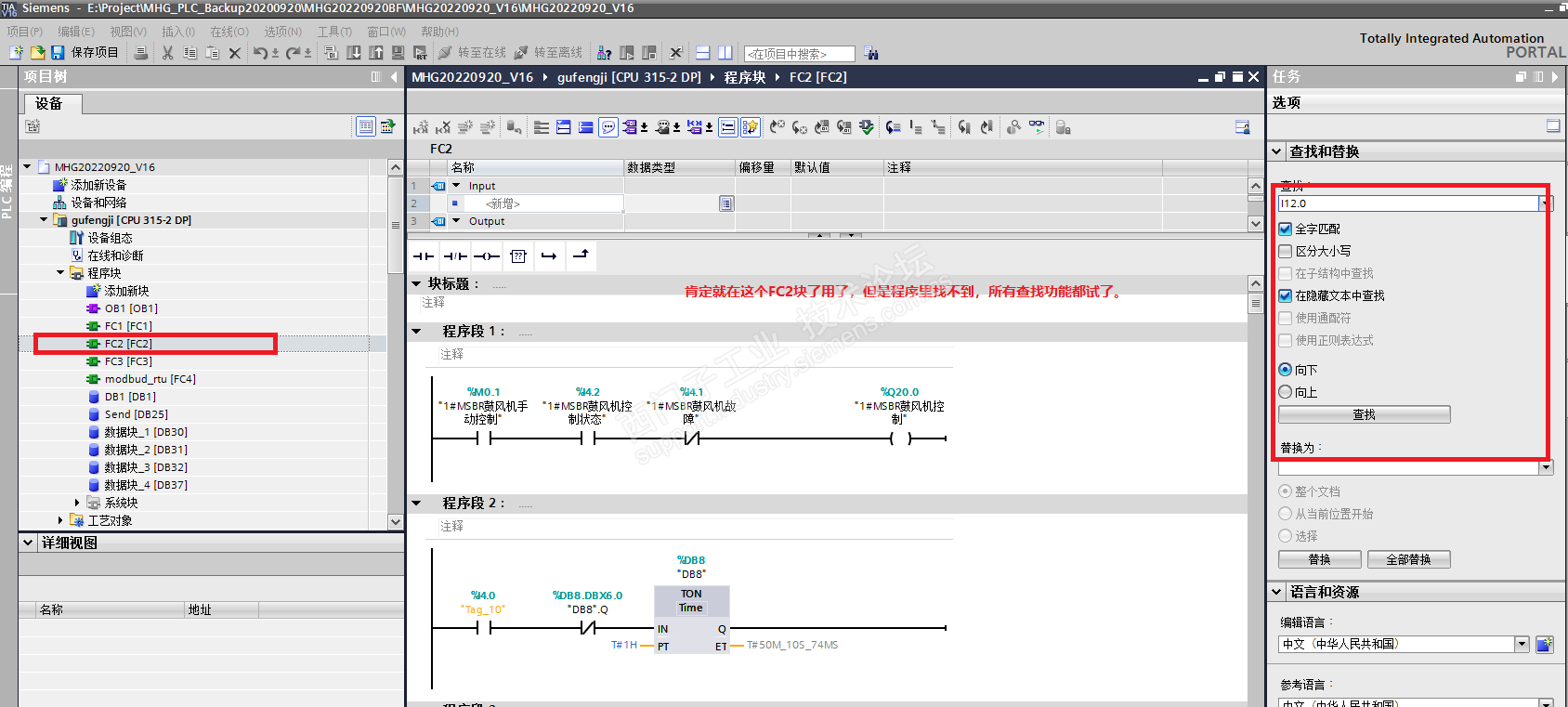Open the editing language dropdown 中文

(x=1522, y=644)
